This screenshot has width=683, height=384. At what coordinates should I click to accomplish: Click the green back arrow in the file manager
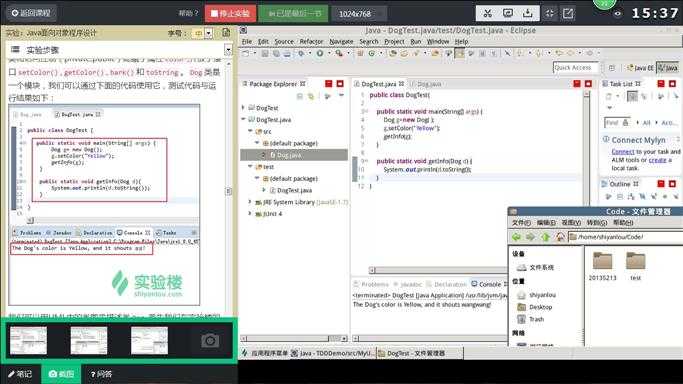pos(517,237)
